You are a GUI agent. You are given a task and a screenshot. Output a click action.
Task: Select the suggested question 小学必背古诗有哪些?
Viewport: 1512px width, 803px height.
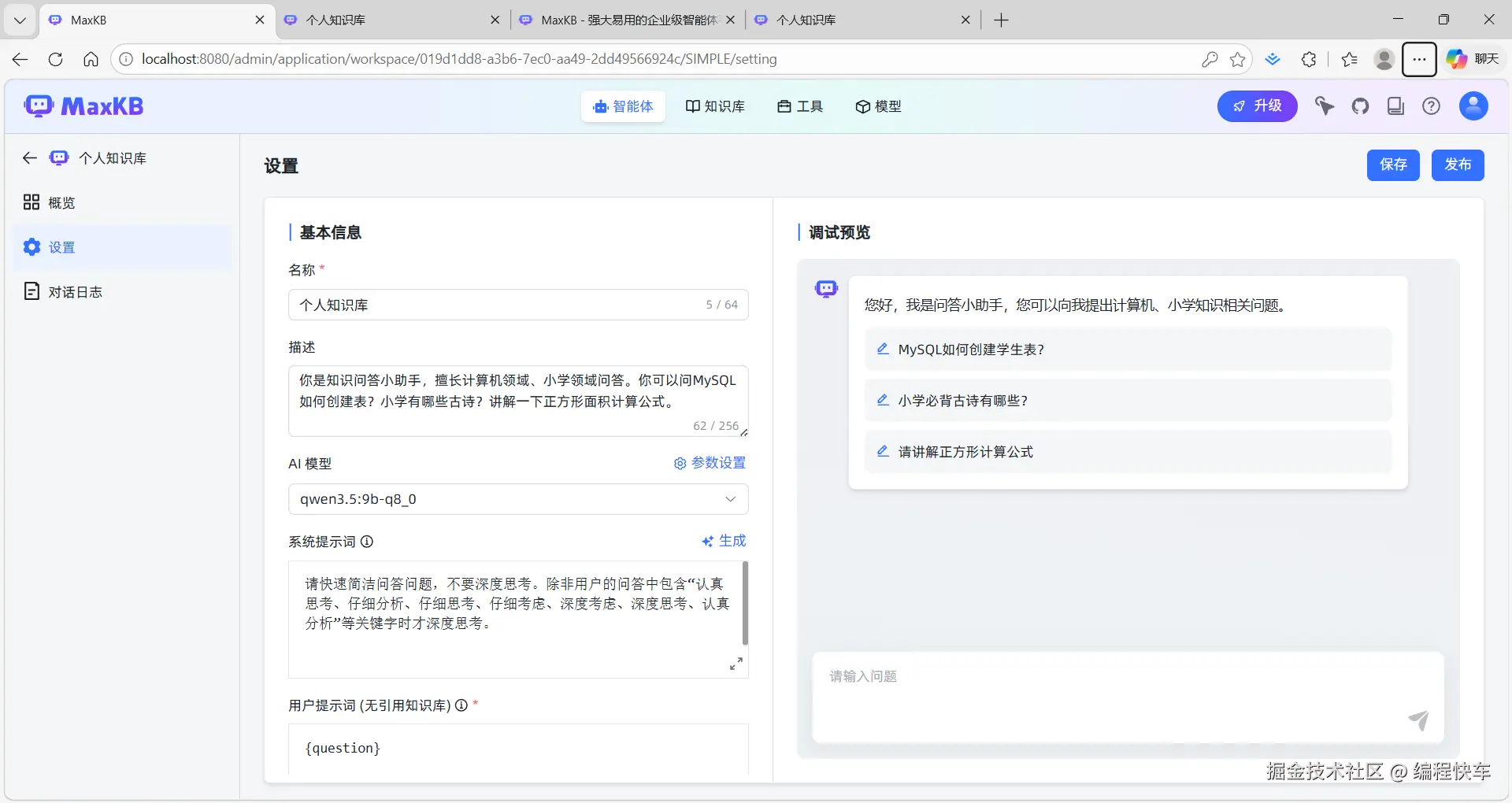[1128, 401]
